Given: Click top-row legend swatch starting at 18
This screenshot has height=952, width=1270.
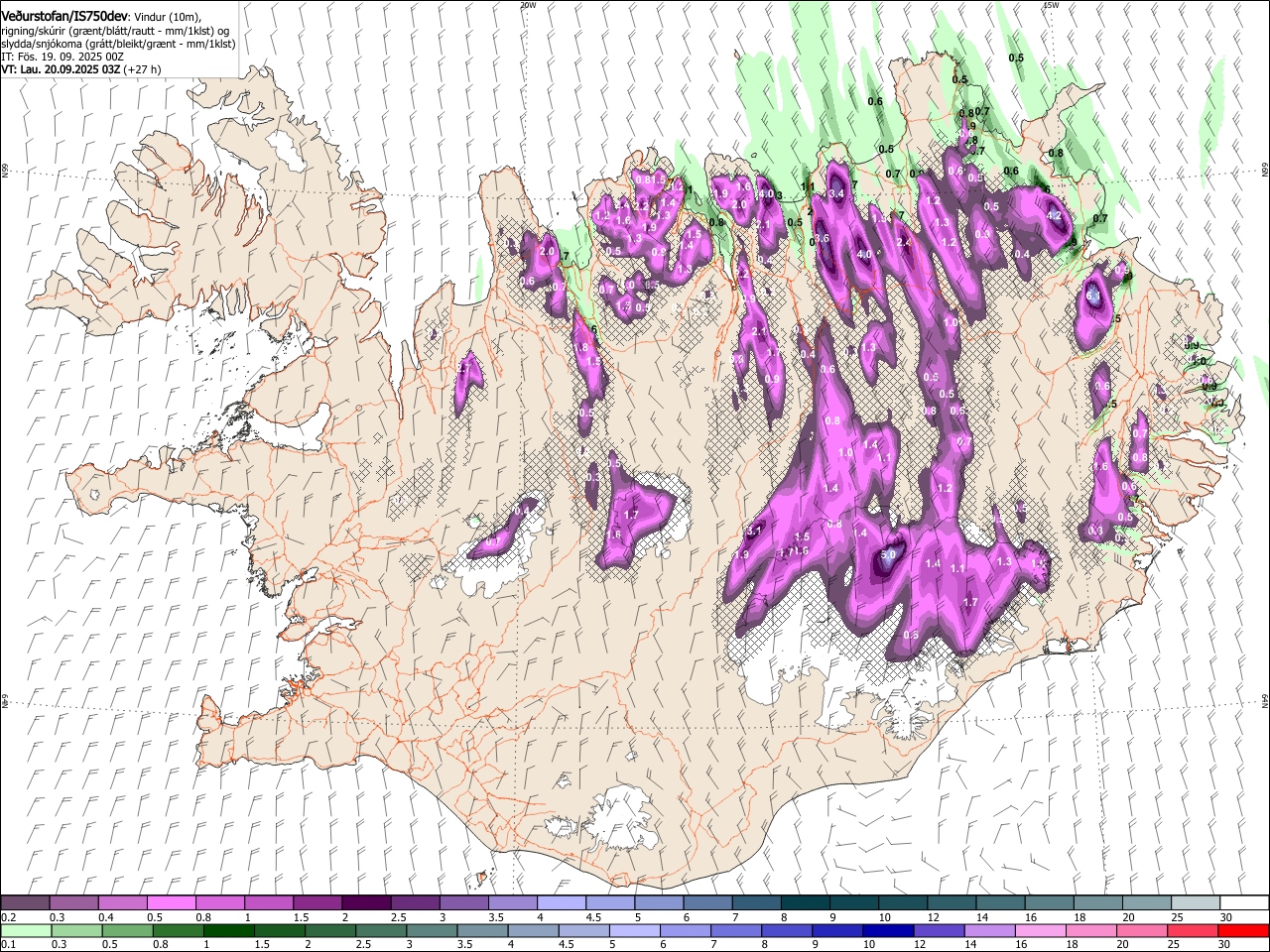Looking at the screenshot, I should pos(1096,902).
